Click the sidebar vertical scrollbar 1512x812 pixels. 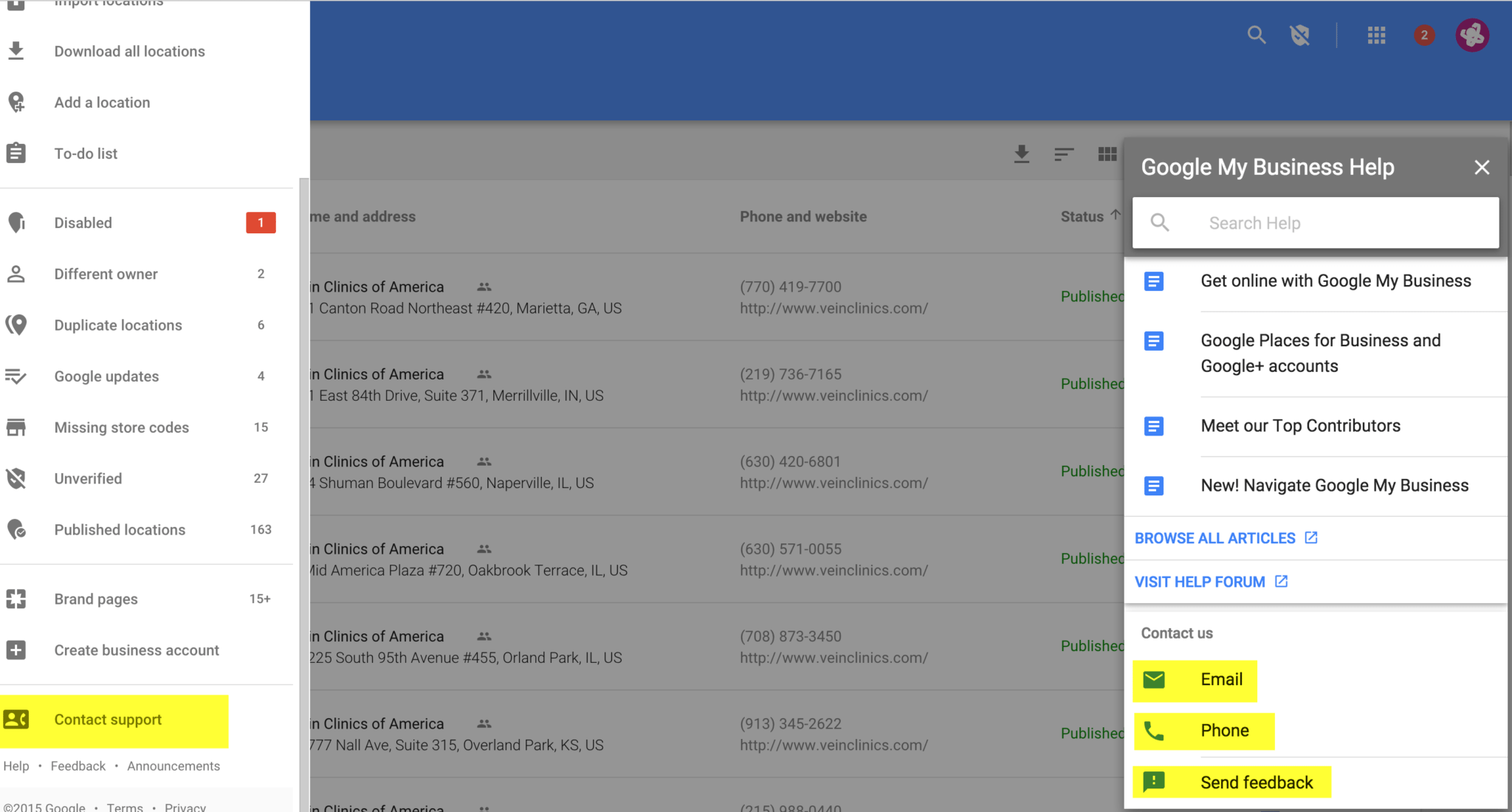(x=303, y=495)
